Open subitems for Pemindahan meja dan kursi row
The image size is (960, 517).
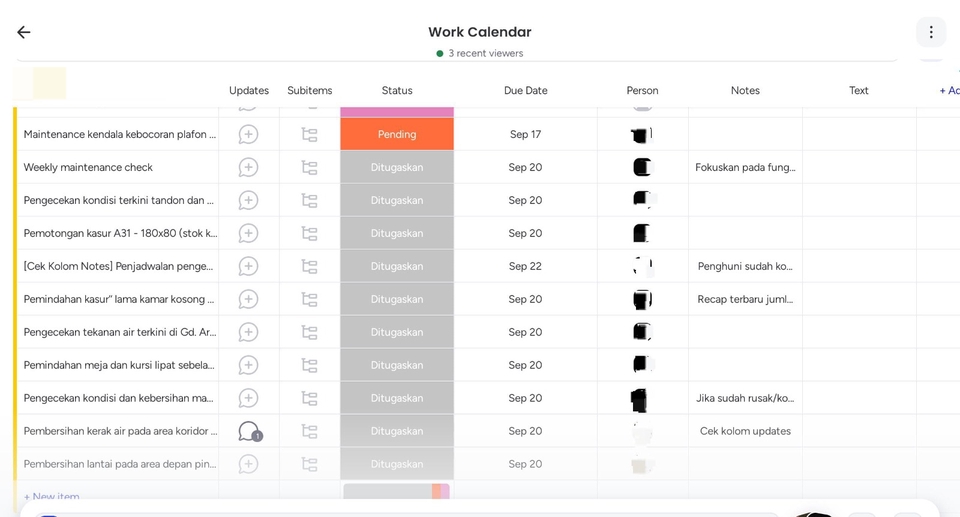(x=309, y=365)
